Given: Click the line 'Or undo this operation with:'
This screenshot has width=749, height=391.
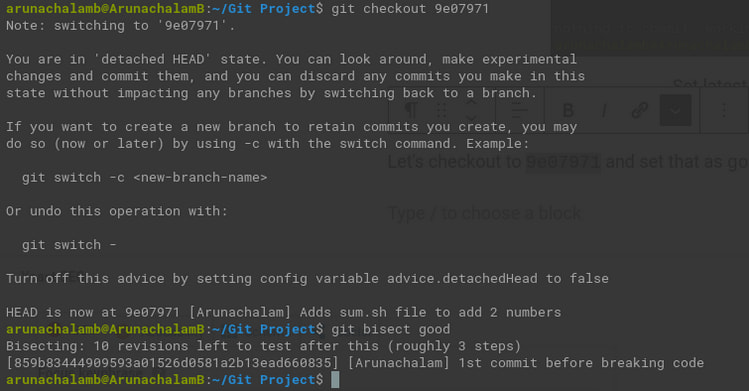Looking at the screenshot, I should (117, 211).
